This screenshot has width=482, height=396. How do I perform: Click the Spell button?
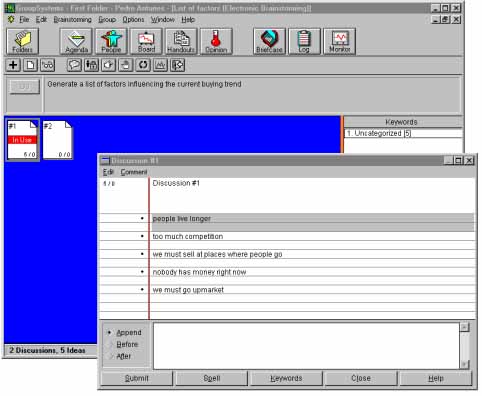[212, 378]
